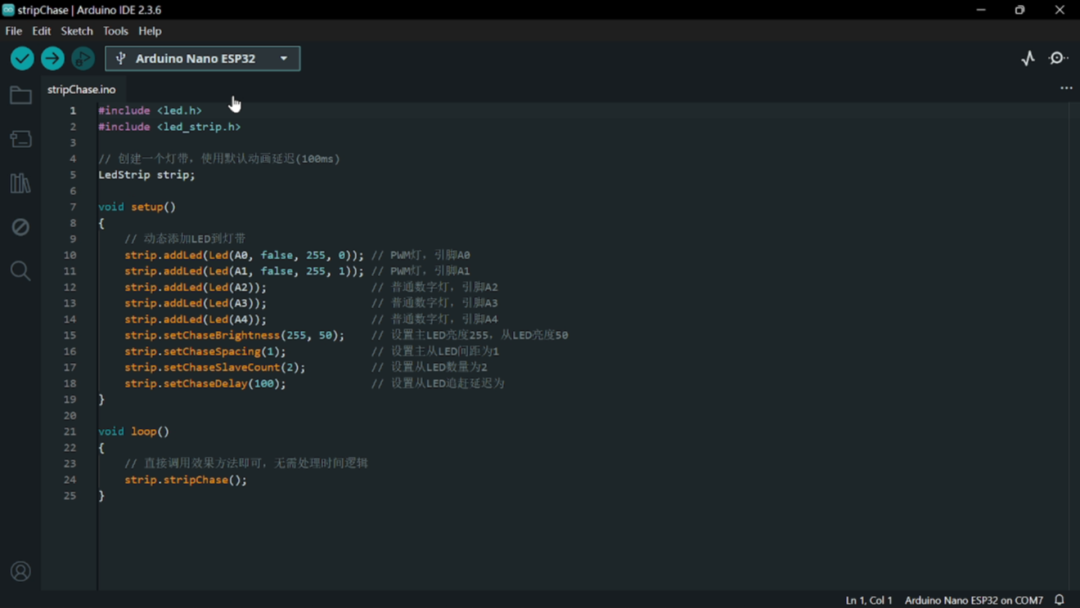The image size is (1080, 608).
Task: Click the account profile icon
Action: 20,572
